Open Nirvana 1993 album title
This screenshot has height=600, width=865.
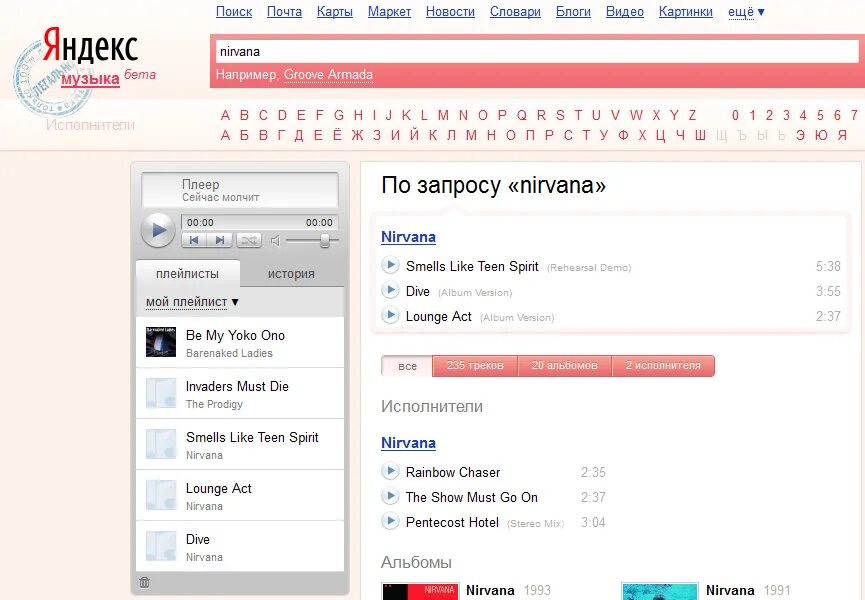490,590
